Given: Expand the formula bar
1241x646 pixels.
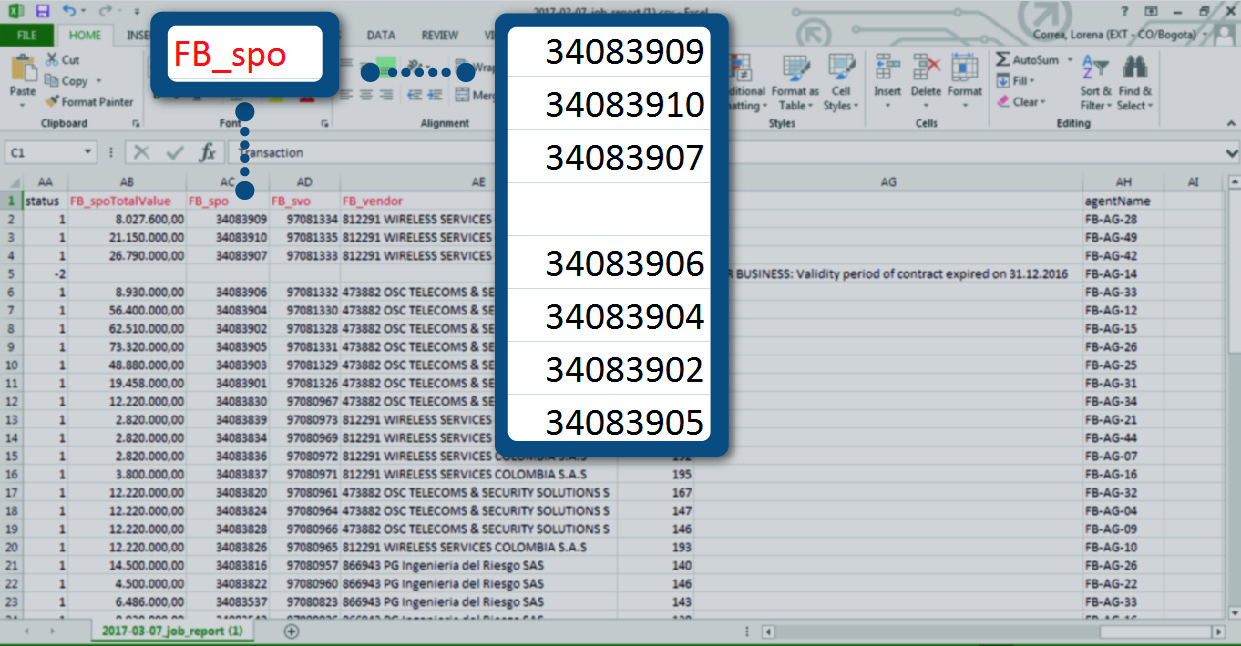Looking at the screenshot, I should pyautogui.click(x=1231, y=153).
